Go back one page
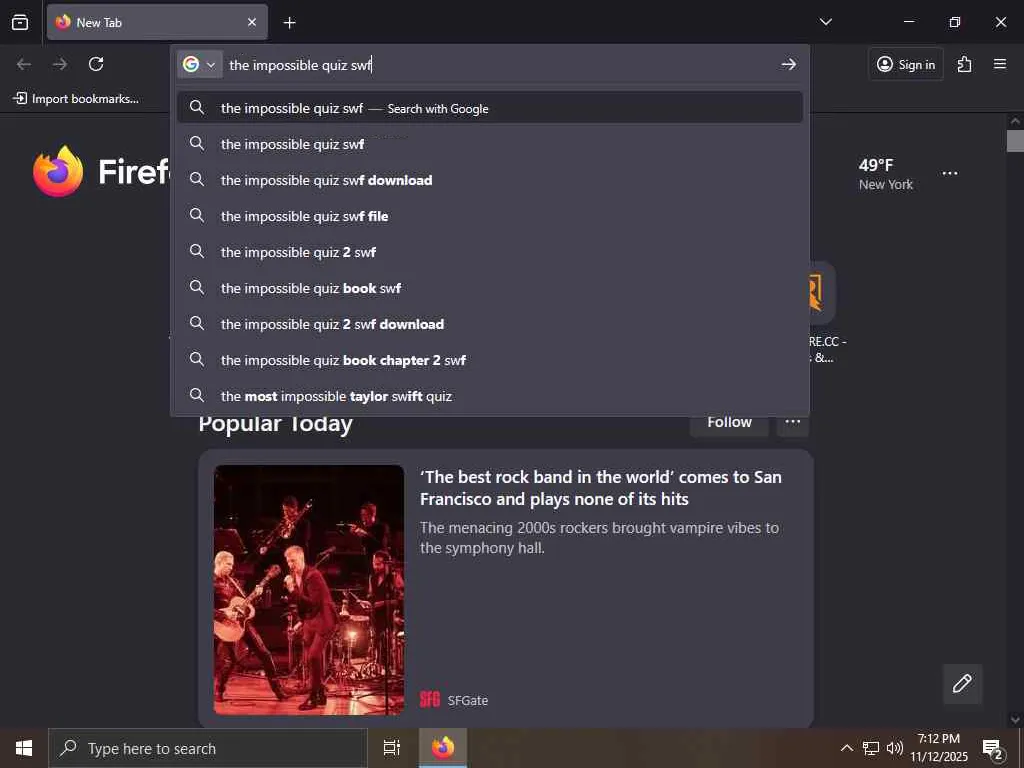1024x768 pixels. pyautogui.click(x=24, y=64)
